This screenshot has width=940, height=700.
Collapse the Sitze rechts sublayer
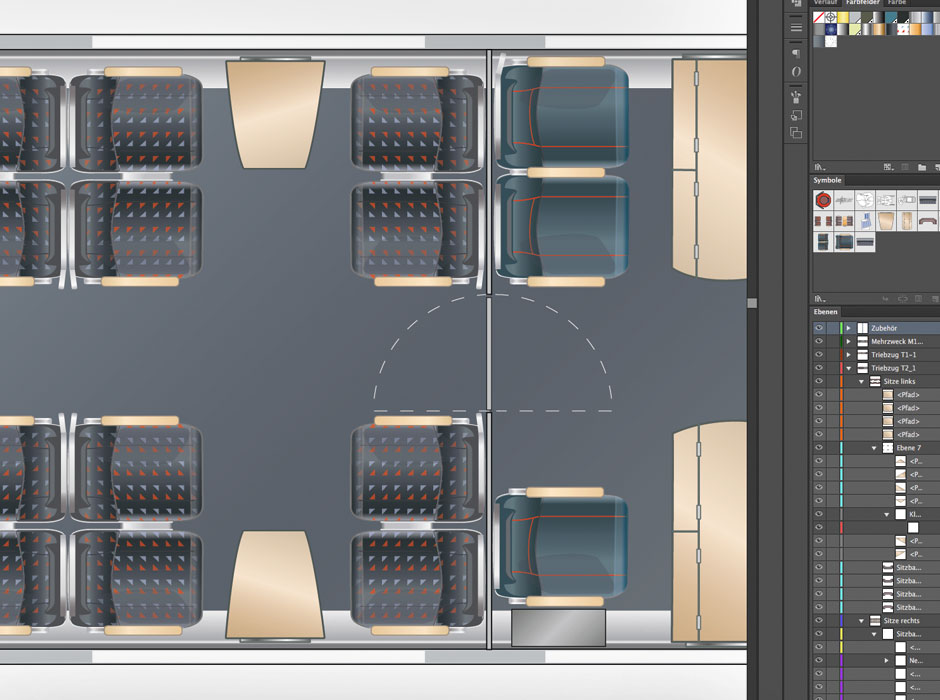[861, 620]
